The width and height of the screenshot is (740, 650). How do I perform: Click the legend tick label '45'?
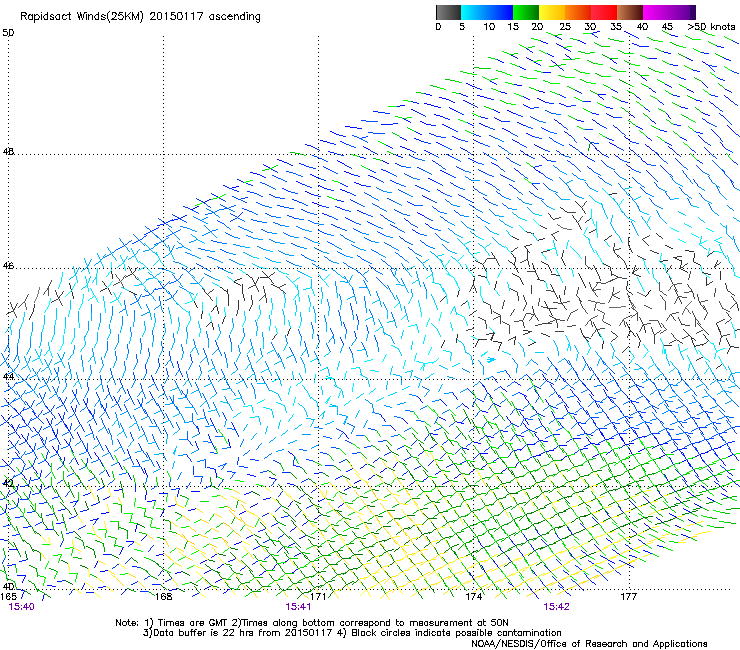(x=667, y=27)
